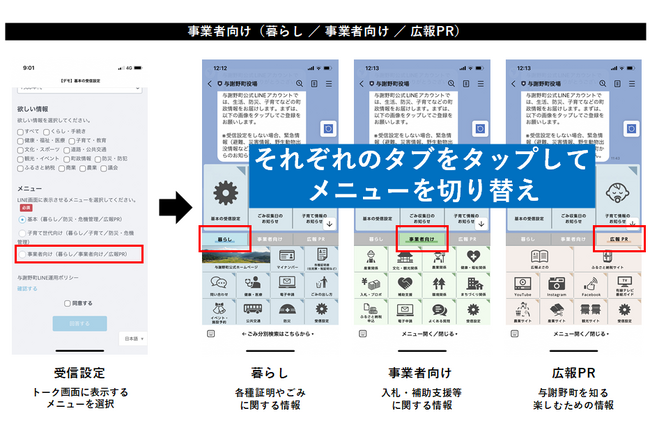The height and width of the screenshot is (434, 650).
Task: Open the Facebook thumbs-up icon
Action: click(x=591, y=284)
